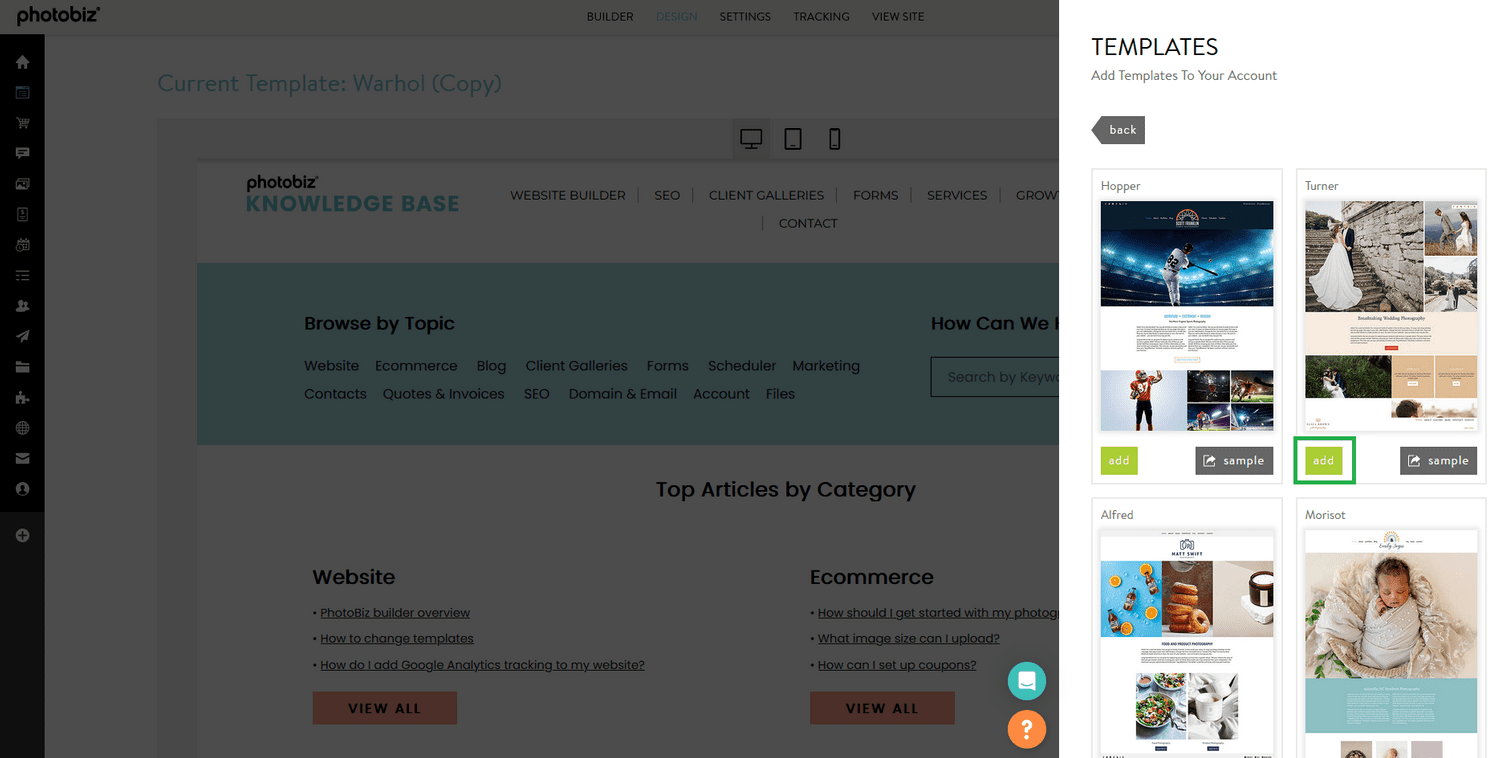Open the globe Domains icon in sidebar
Image resolution: width=1500 pixels, height=758 pixels.
[x=22, y=428]
